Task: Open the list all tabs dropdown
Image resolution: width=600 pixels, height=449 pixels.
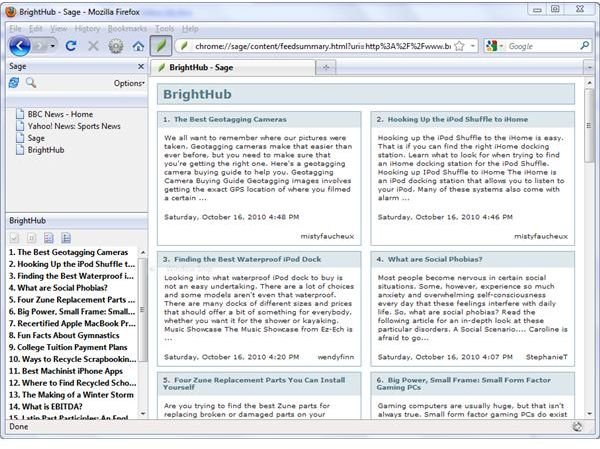Action: 589,68
